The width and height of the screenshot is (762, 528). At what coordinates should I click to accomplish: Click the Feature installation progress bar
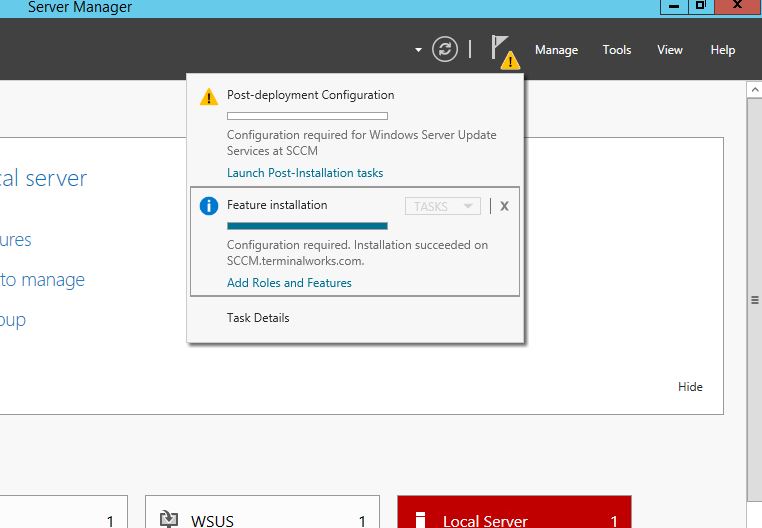click(307, 226)
